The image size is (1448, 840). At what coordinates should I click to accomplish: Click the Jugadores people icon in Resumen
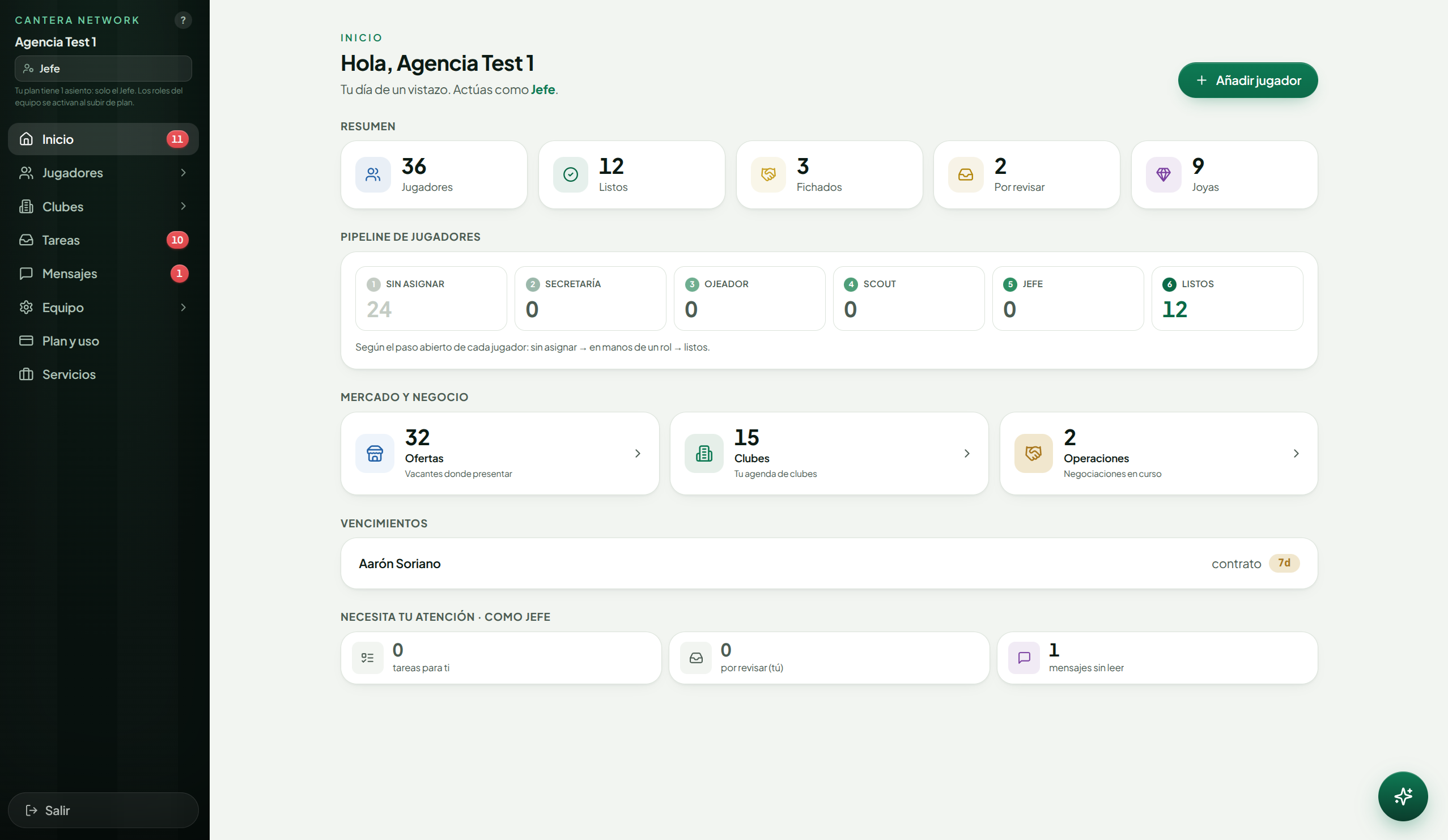[x=373, y=174]
